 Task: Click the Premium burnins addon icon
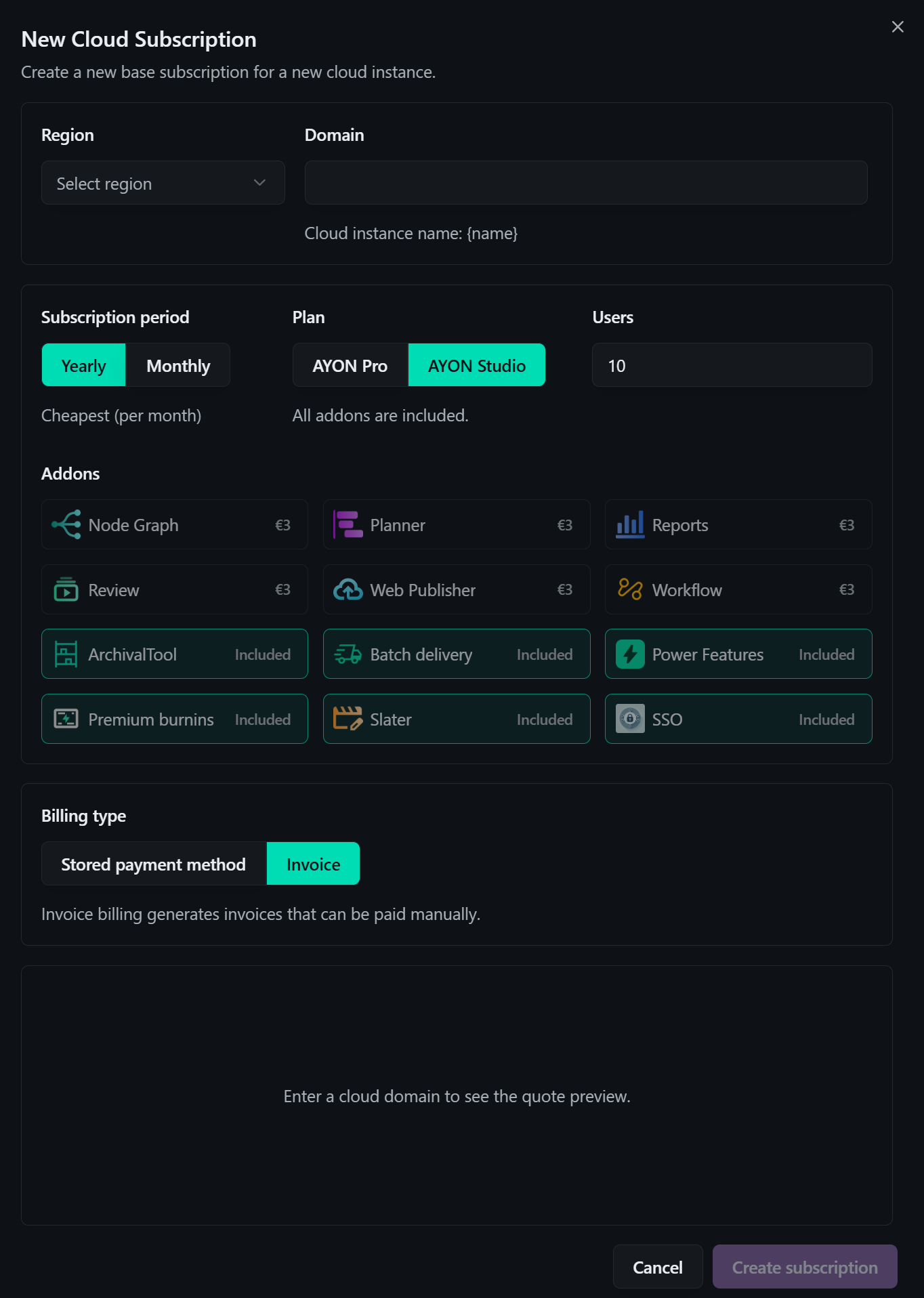[x=66, y=719]
